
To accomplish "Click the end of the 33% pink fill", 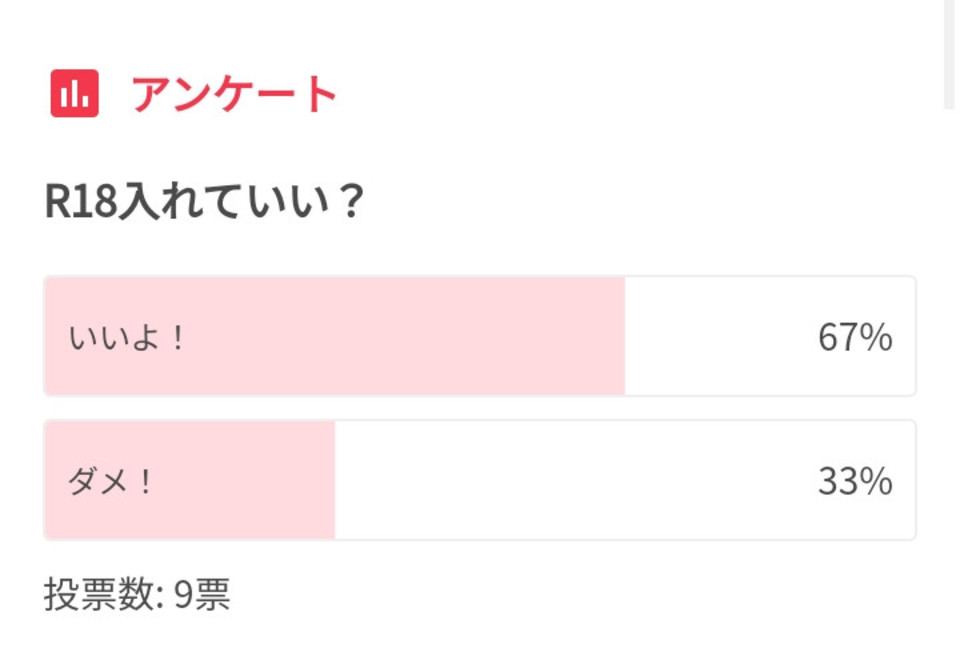I will 332,480.
